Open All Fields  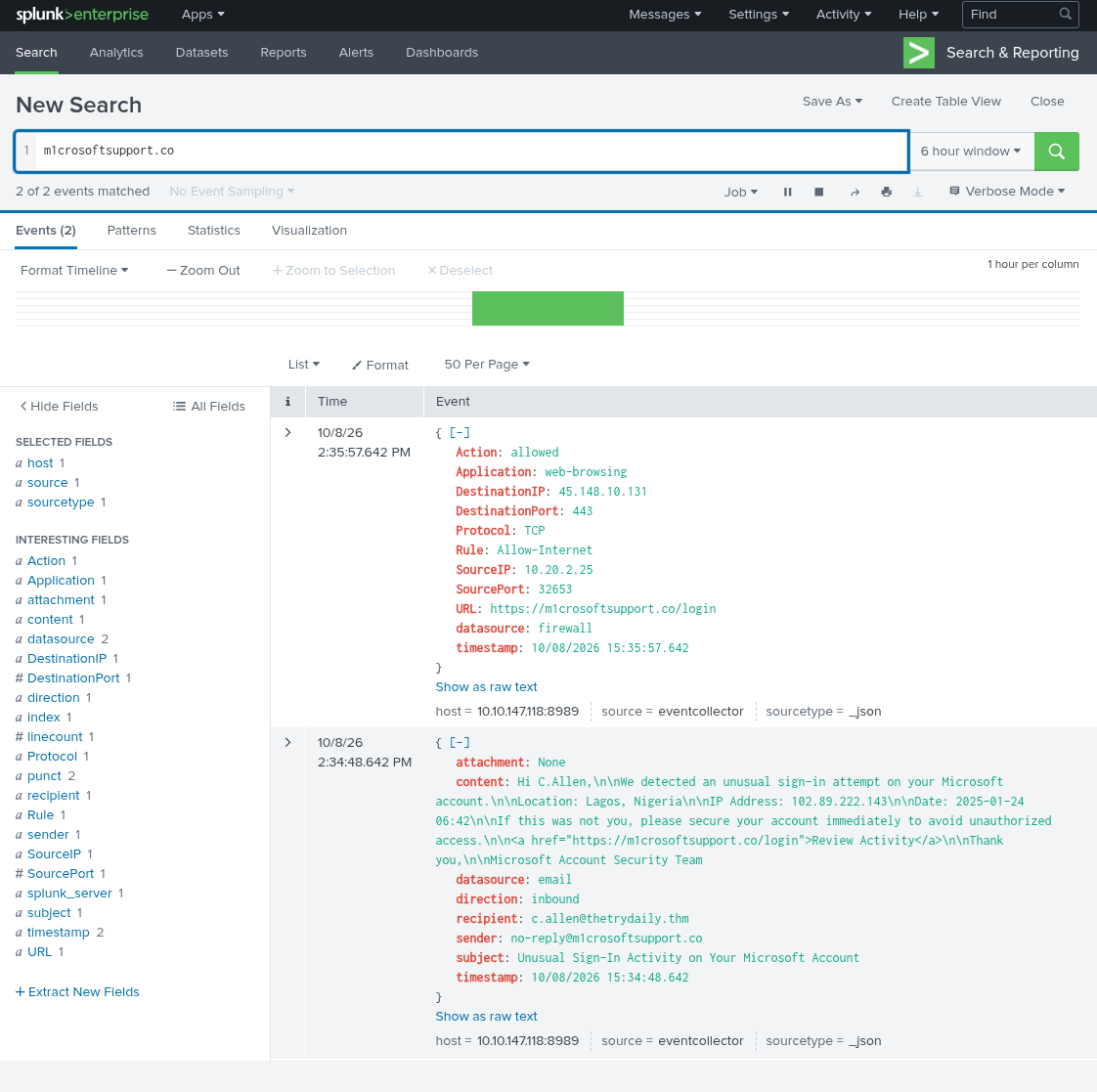pos(208,407)
